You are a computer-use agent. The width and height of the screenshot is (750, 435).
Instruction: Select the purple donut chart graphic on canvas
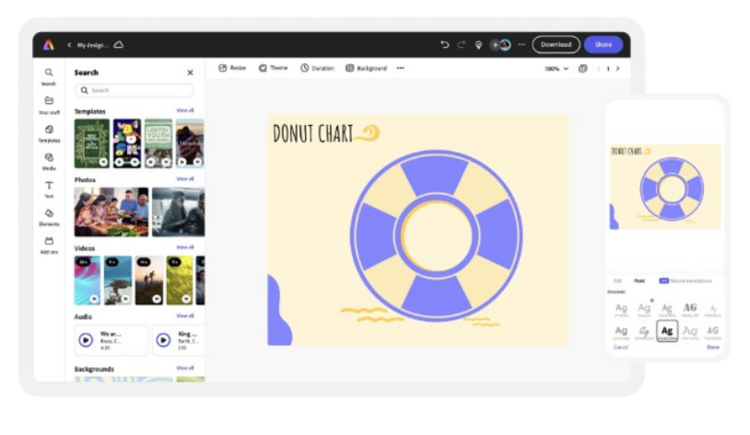[436, 235]
